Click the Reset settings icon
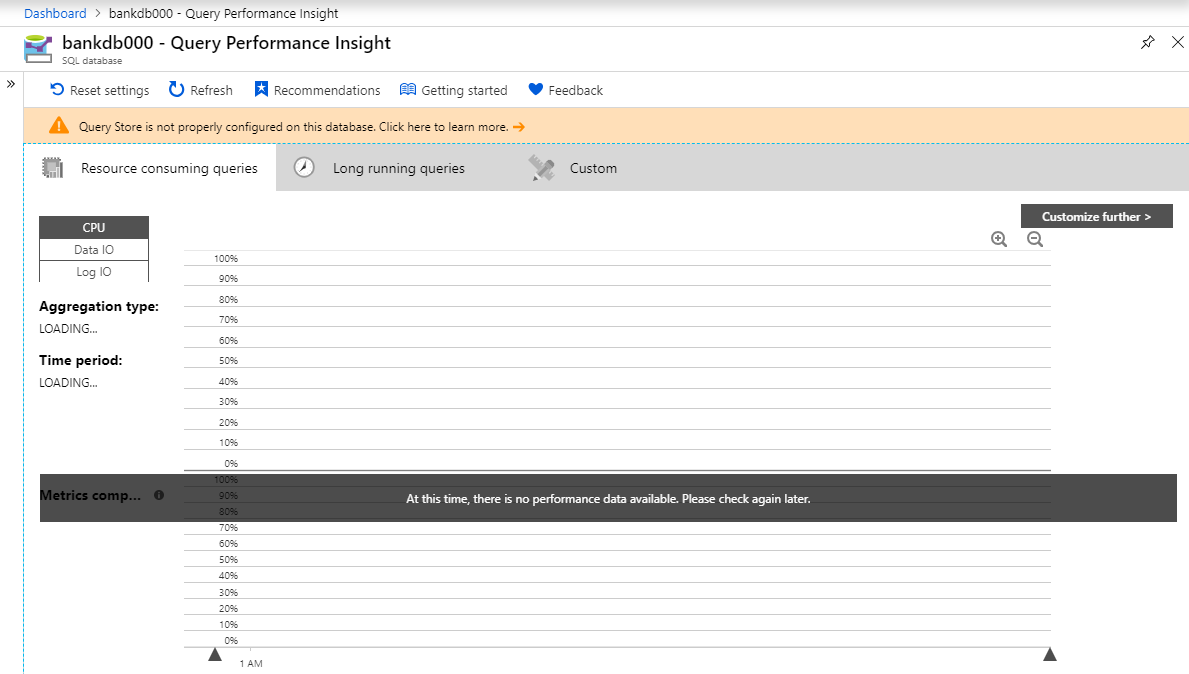Screen dimensions: 1189x674 [x=57, y=89]
